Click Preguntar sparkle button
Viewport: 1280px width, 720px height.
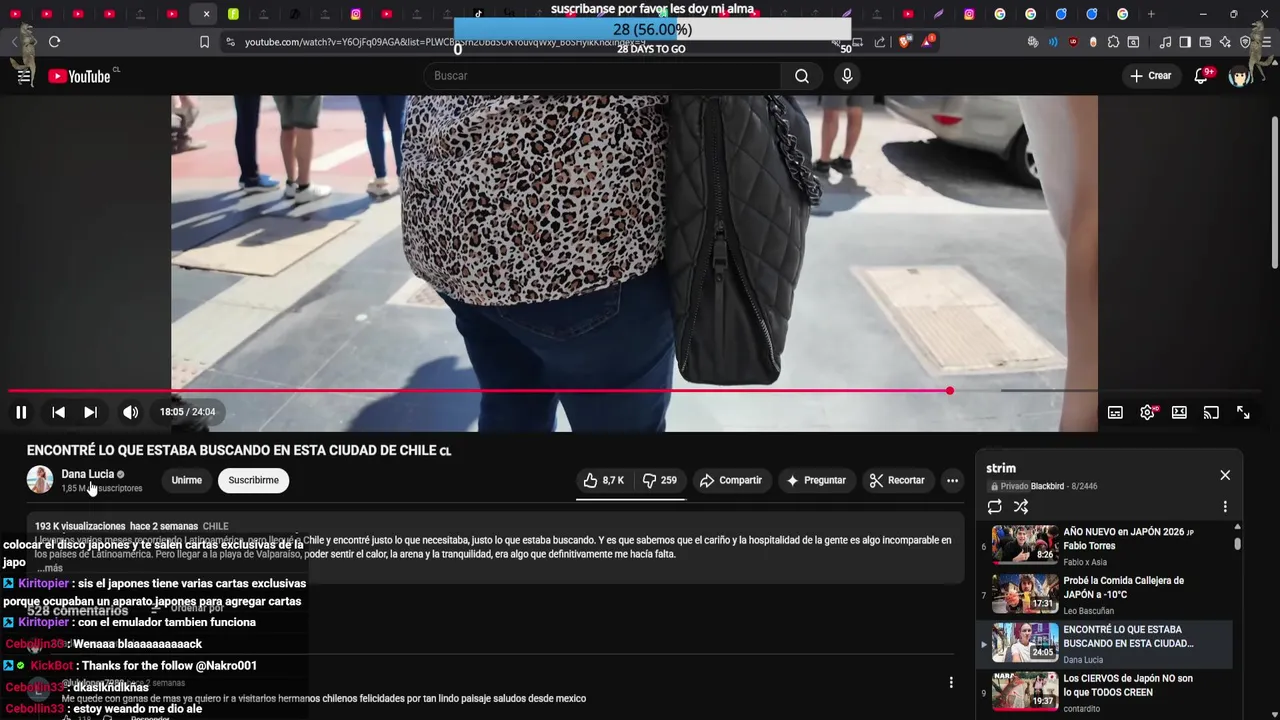tap(816, 480)
